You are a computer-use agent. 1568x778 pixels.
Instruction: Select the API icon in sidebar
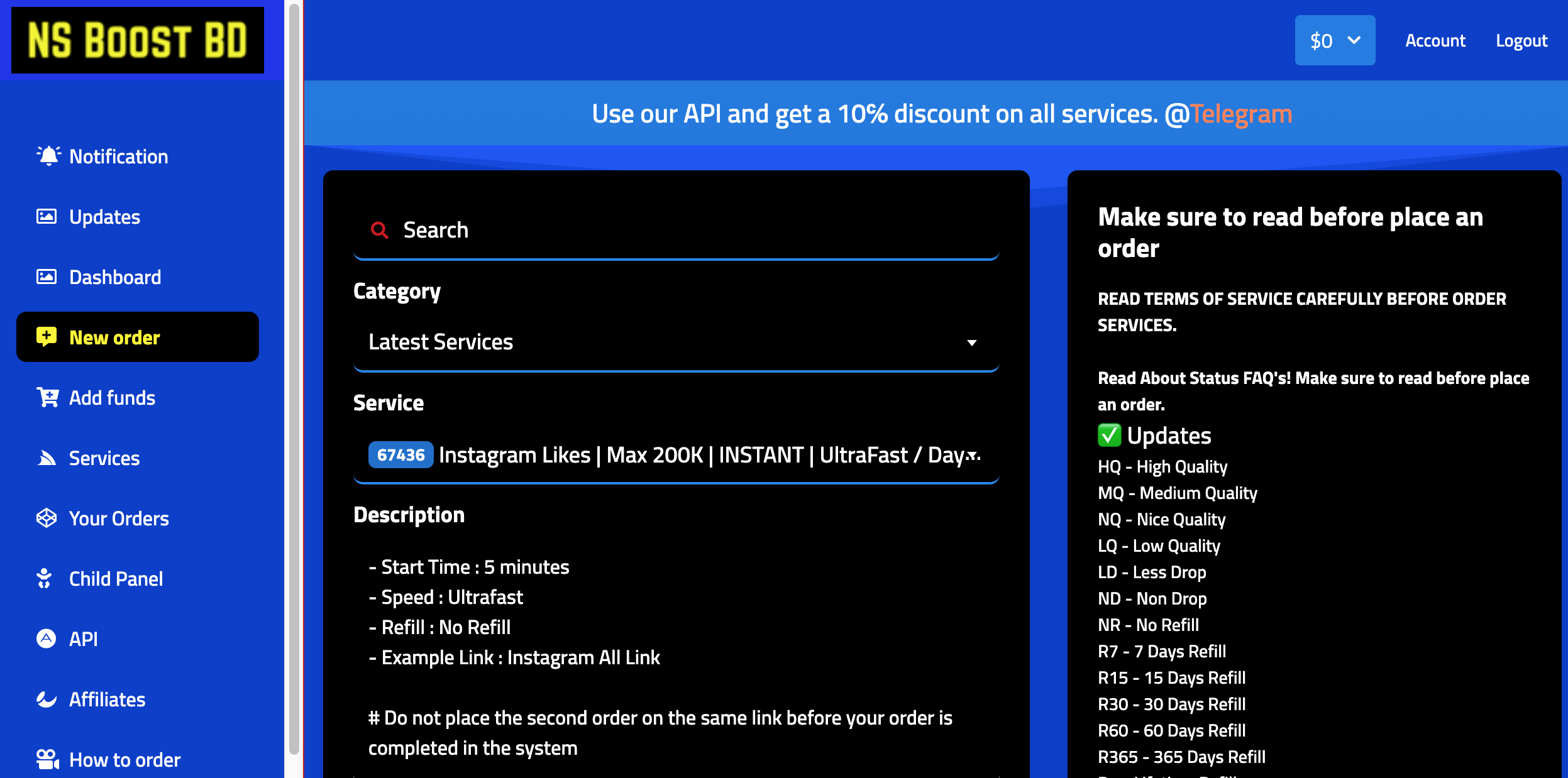(46, 638)
